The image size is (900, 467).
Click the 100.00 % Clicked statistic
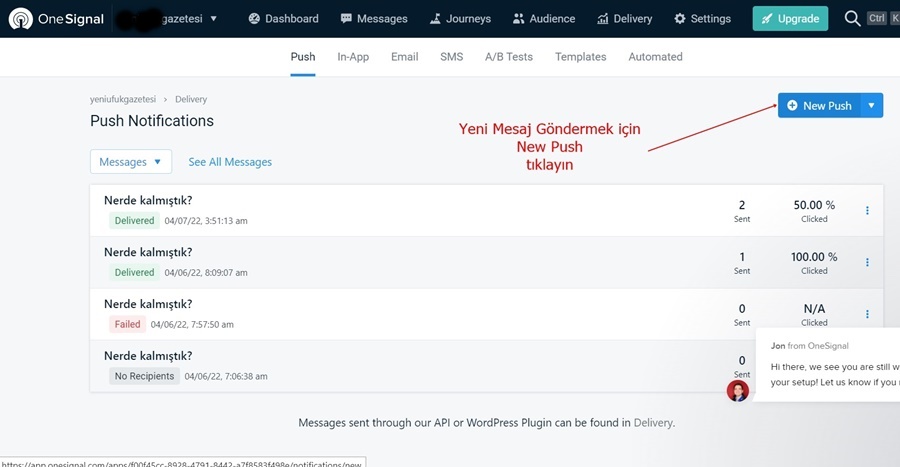[x=814, y=262]
